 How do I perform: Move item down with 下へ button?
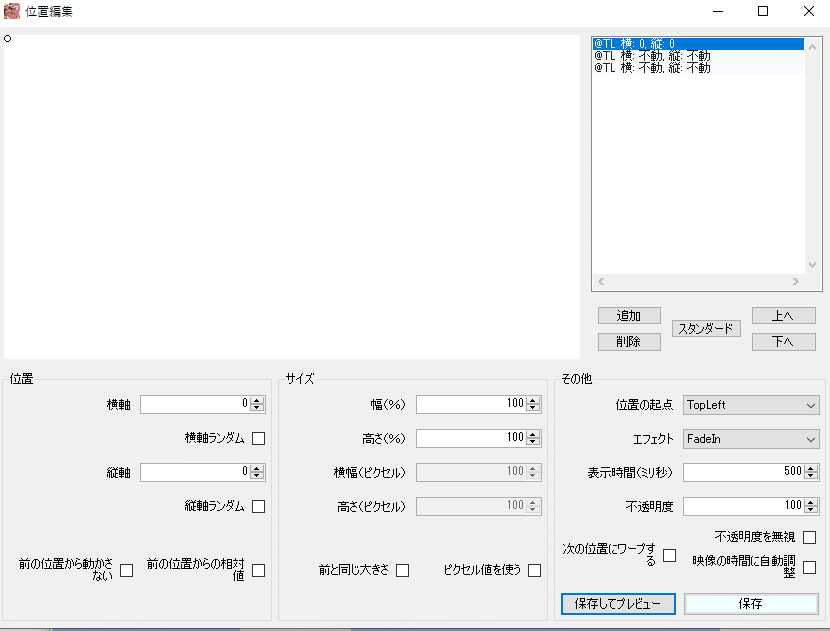tap(783, 342)
